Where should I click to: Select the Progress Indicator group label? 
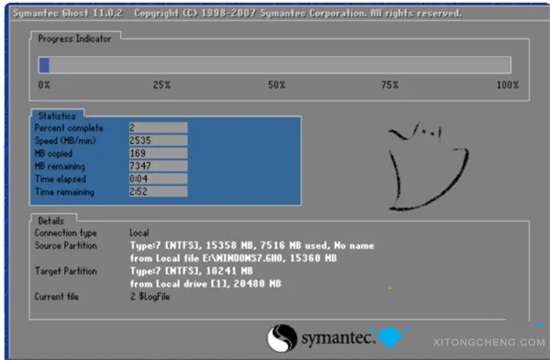click(x=74, y=39)
